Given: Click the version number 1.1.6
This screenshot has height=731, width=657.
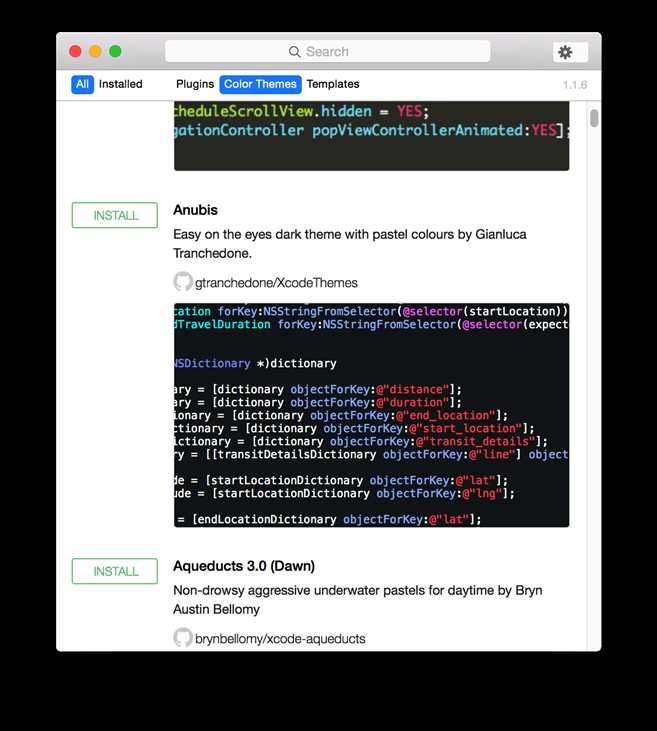Looking at the screenshot, I should [574, 85].
